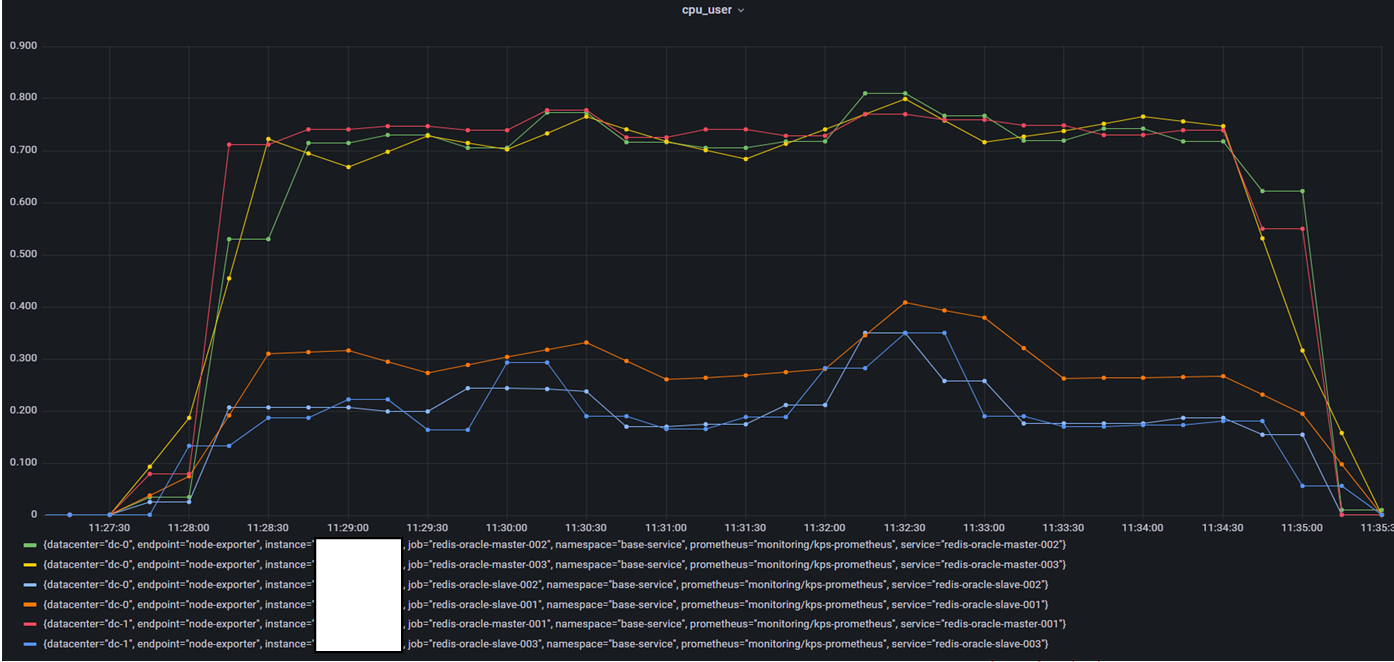The image size is (1394, 662).
Task: Open the cpu_user panel dropdown menu
Action: click(740, 10)
